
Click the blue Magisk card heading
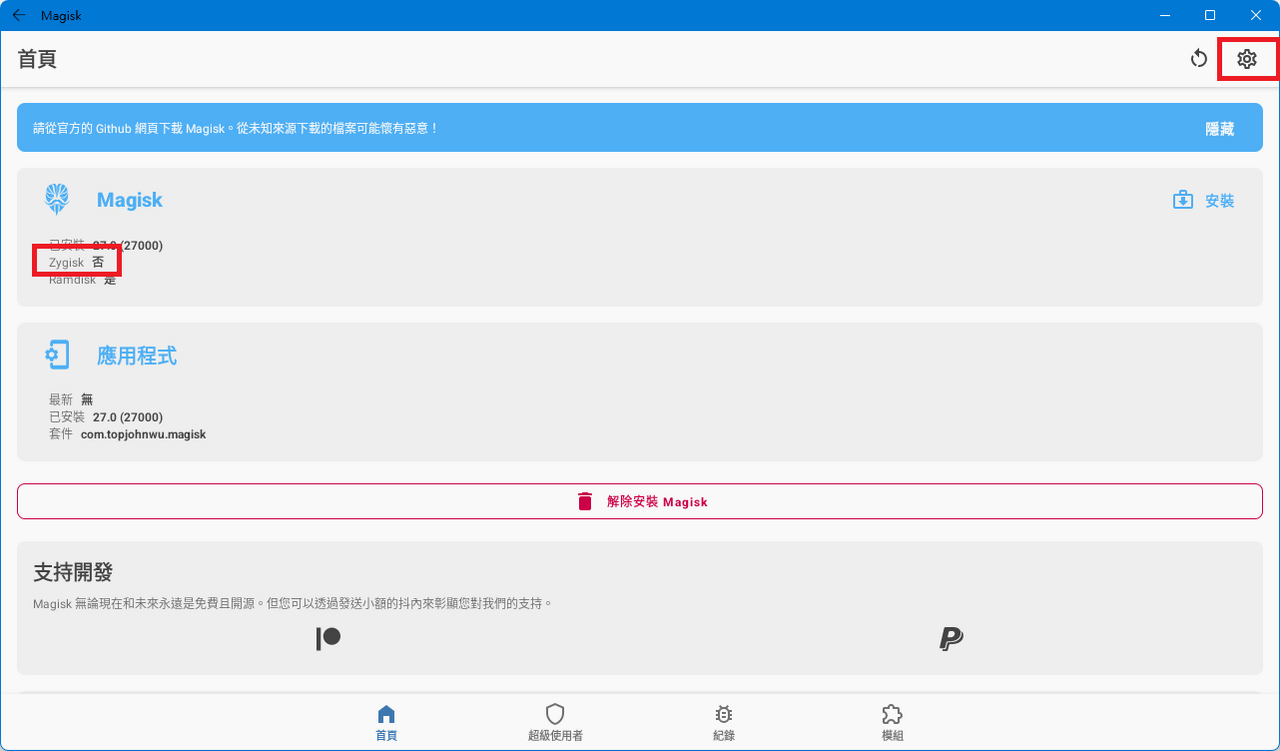pos(129,200)
